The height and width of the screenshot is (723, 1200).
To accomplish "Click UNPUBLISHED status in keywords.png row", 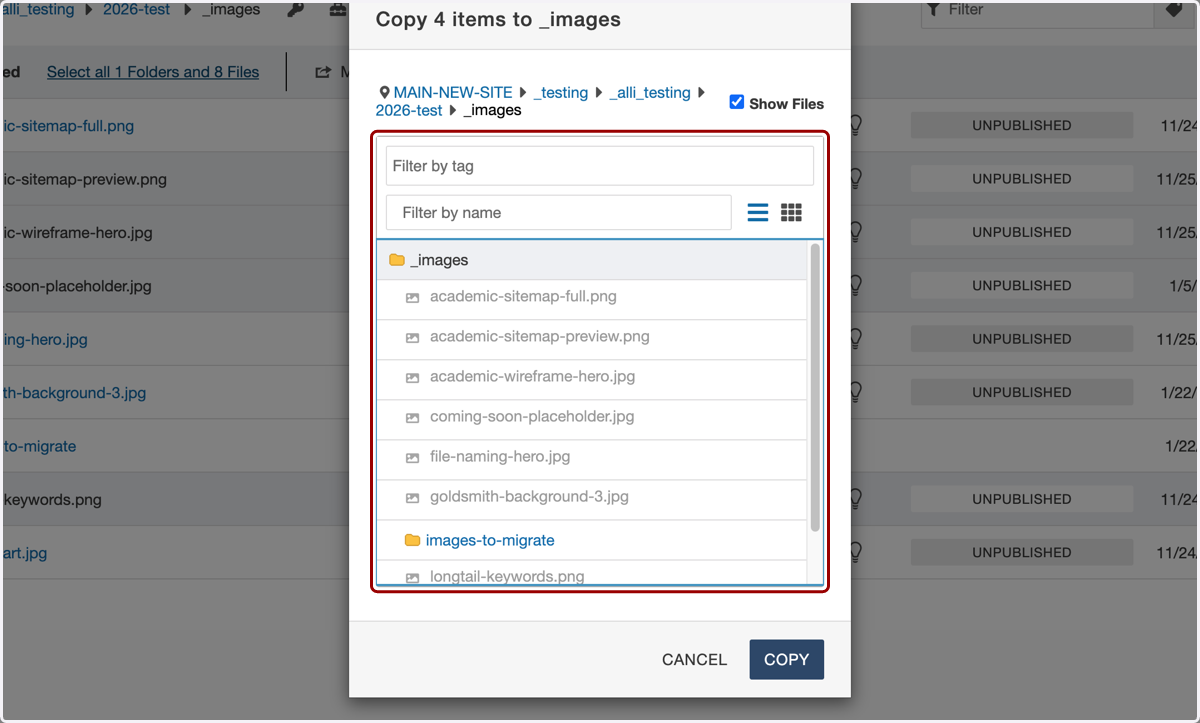I will (1022, 499).
